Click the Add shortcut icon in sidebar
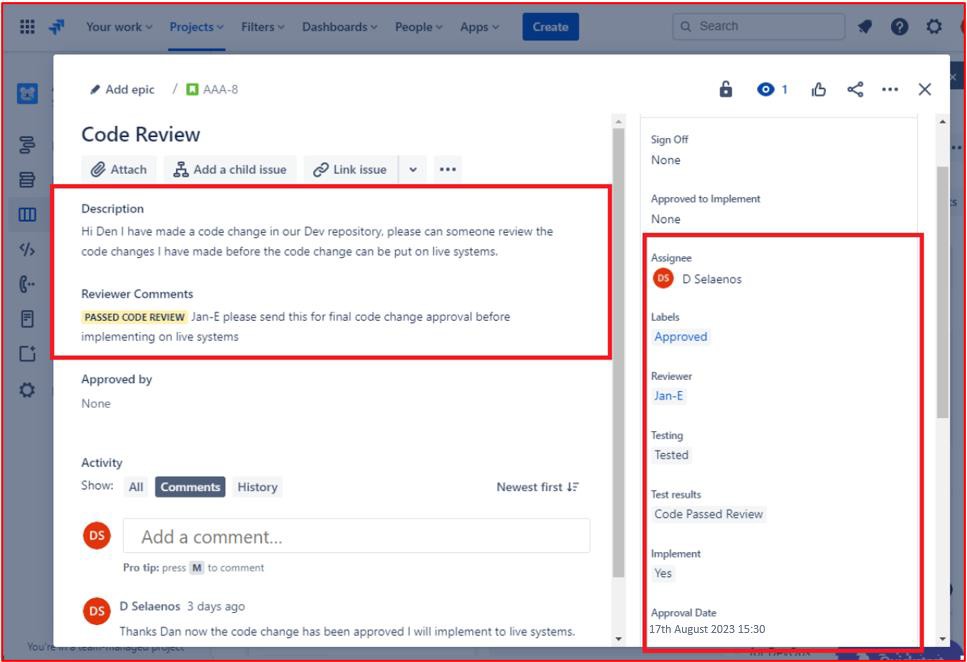Image resolution: width=967 pixels, height=662 pixels. pos(27,354)
